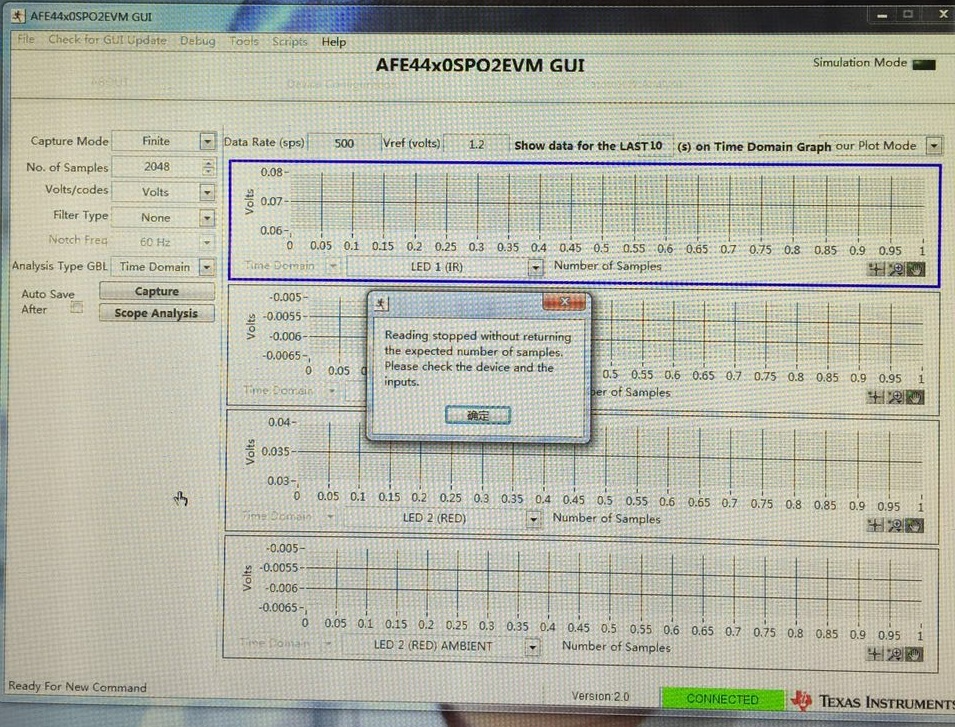The height and width of the screenshot is (727, 955).
Task: Click zoom tool on LED 2 (RED) AMBIENT graph
Action: point(894,654)
